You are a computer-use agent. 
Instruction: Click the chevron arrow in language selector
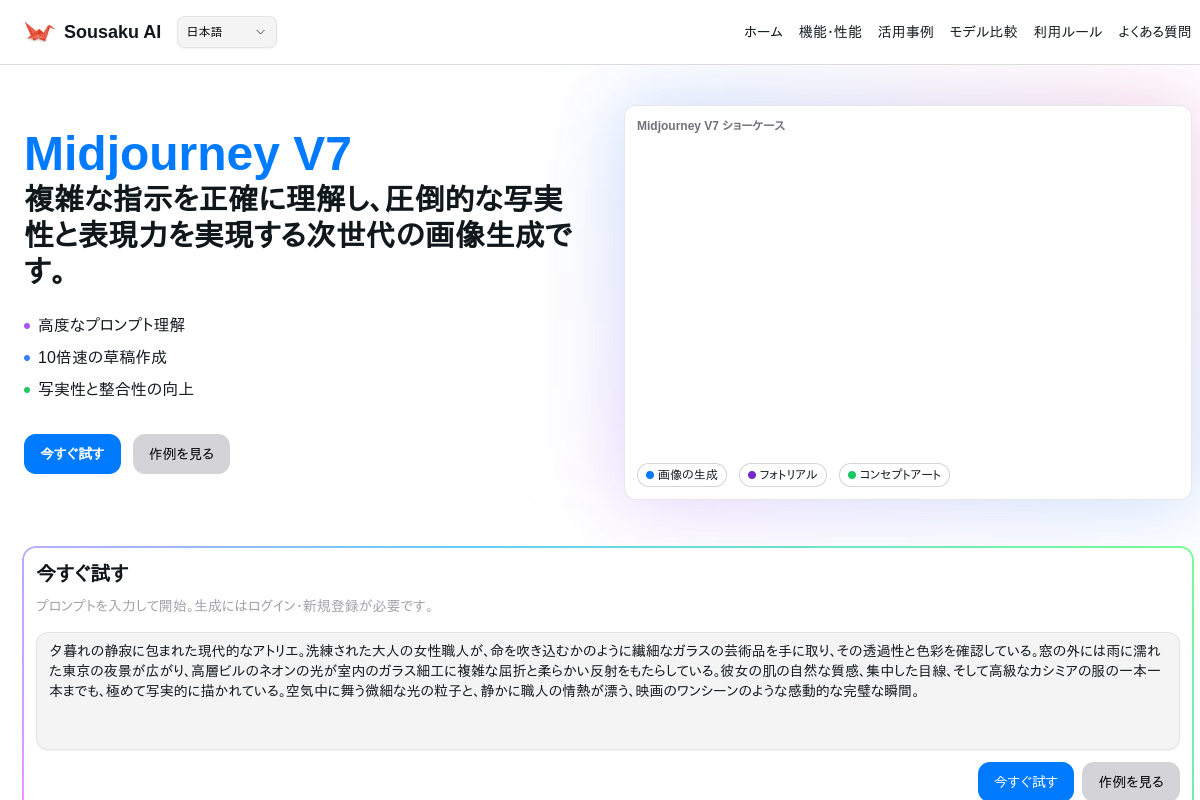[x=260, y=32]
